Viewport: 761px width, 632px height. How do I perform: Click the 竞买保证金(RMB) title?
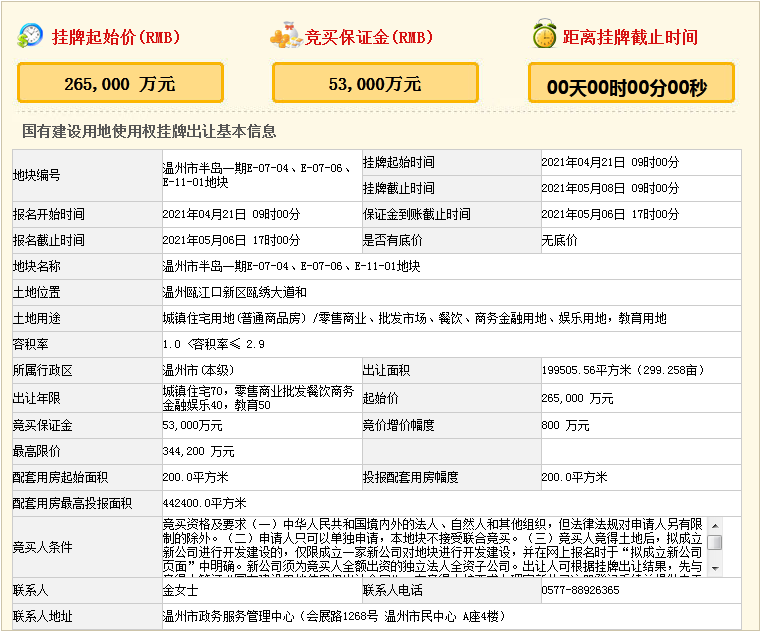click(x=369, y=37)
